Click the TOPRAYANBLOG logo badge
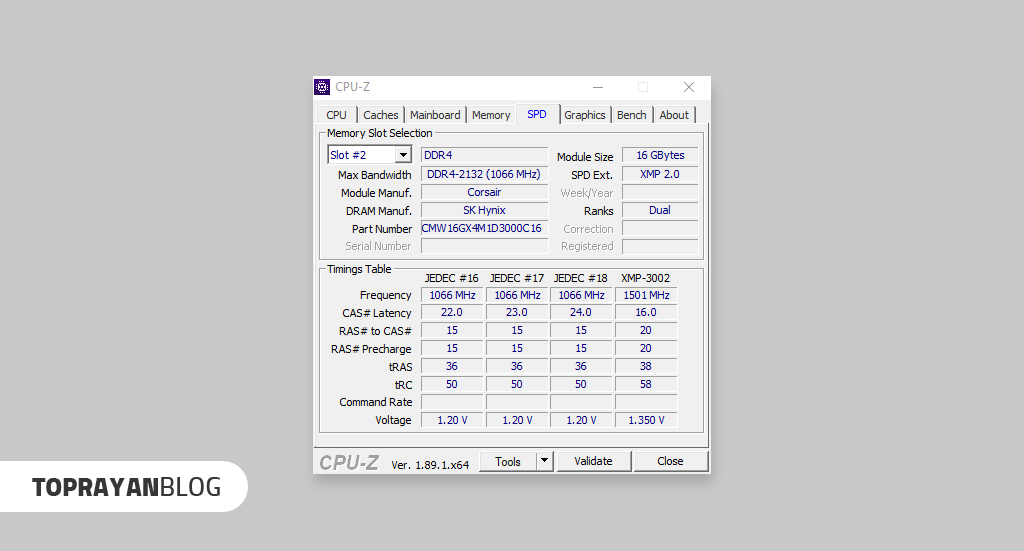The width and height of the screenshot is (1024, 551). pyautogui.click(x=126, y=487)
